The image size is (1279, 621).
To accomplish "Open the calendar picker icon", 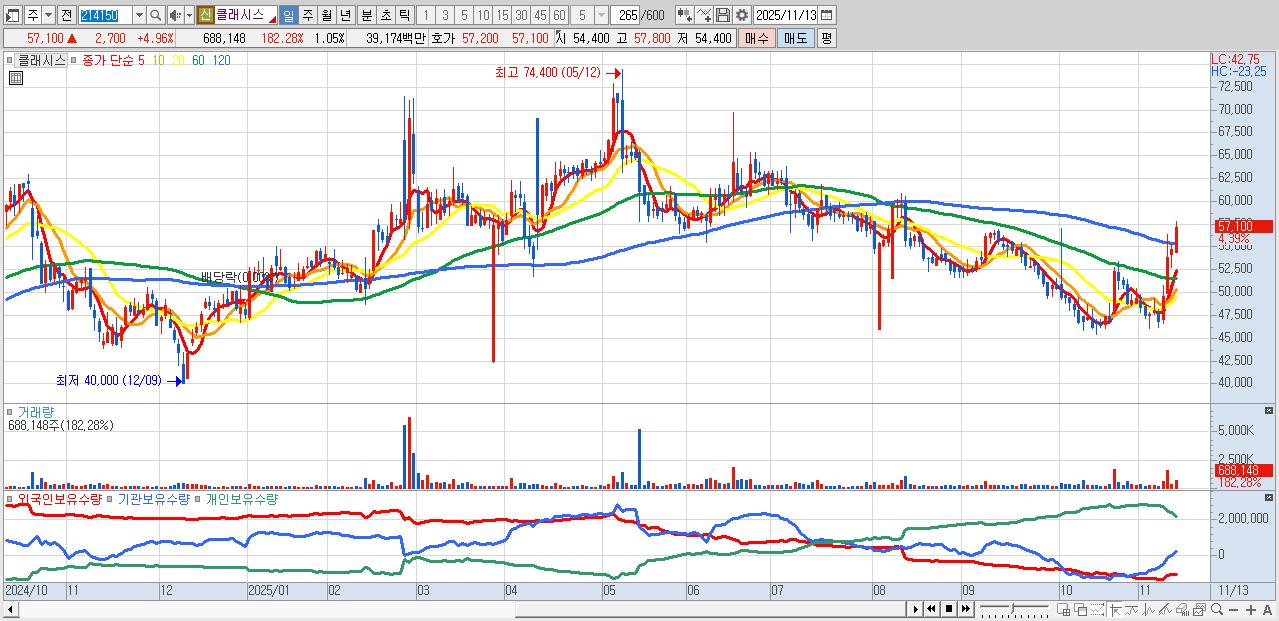I will [x=826, y=15].
